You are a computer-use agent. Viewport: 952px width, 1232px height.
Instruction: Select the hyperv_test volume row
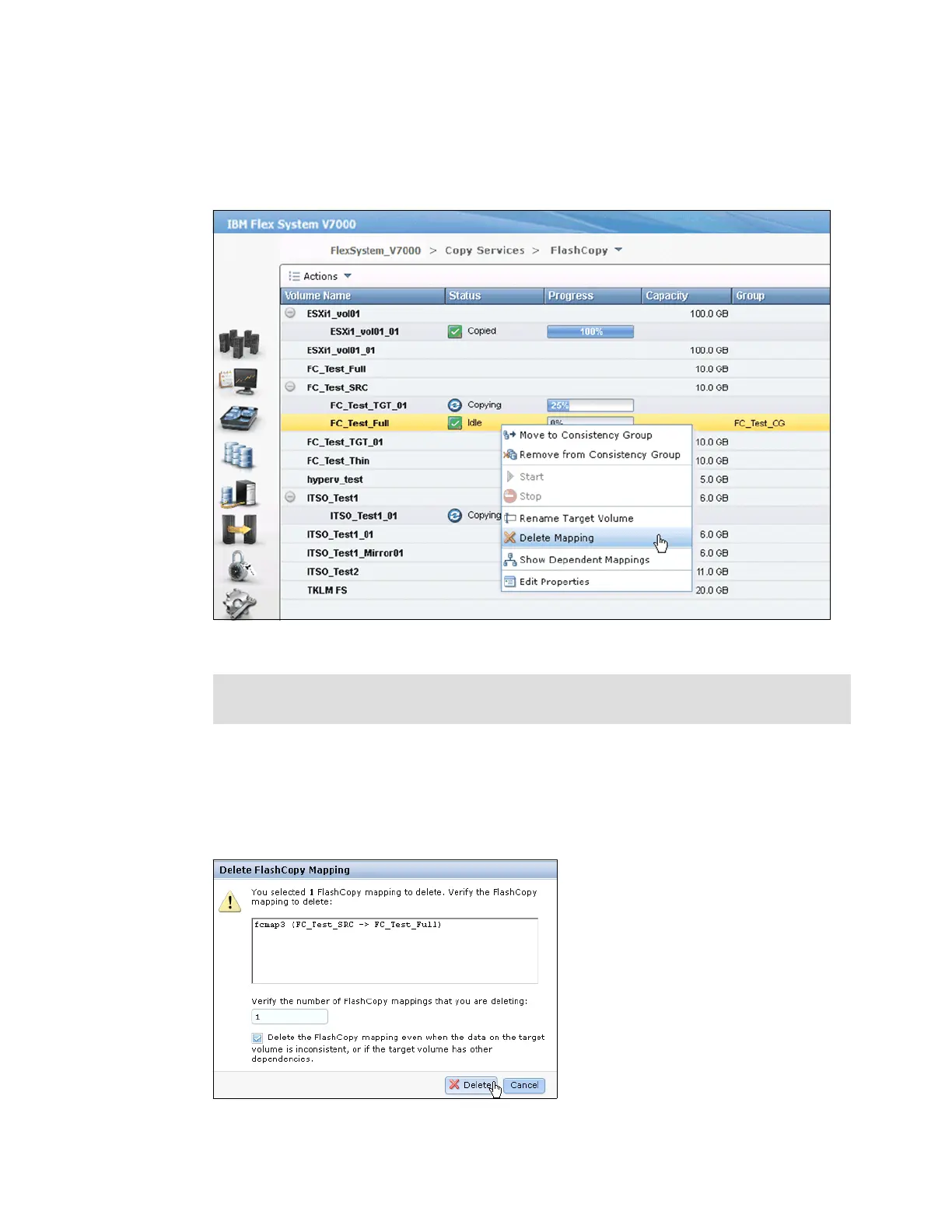click(x=555, y=480)
